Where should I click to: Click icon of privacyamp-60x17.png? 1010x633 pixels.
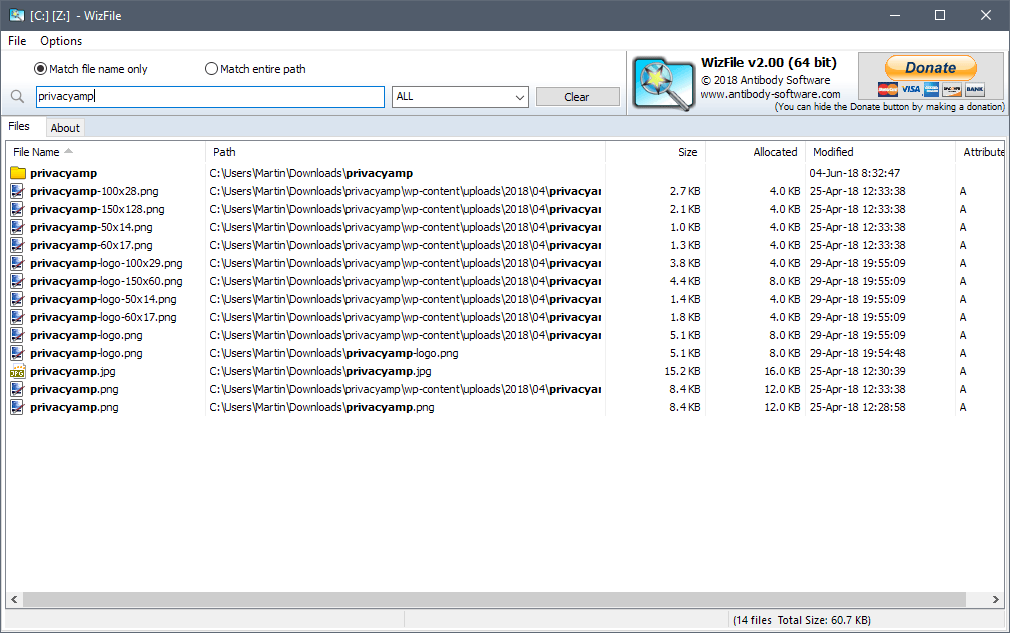tap(17, 245)
